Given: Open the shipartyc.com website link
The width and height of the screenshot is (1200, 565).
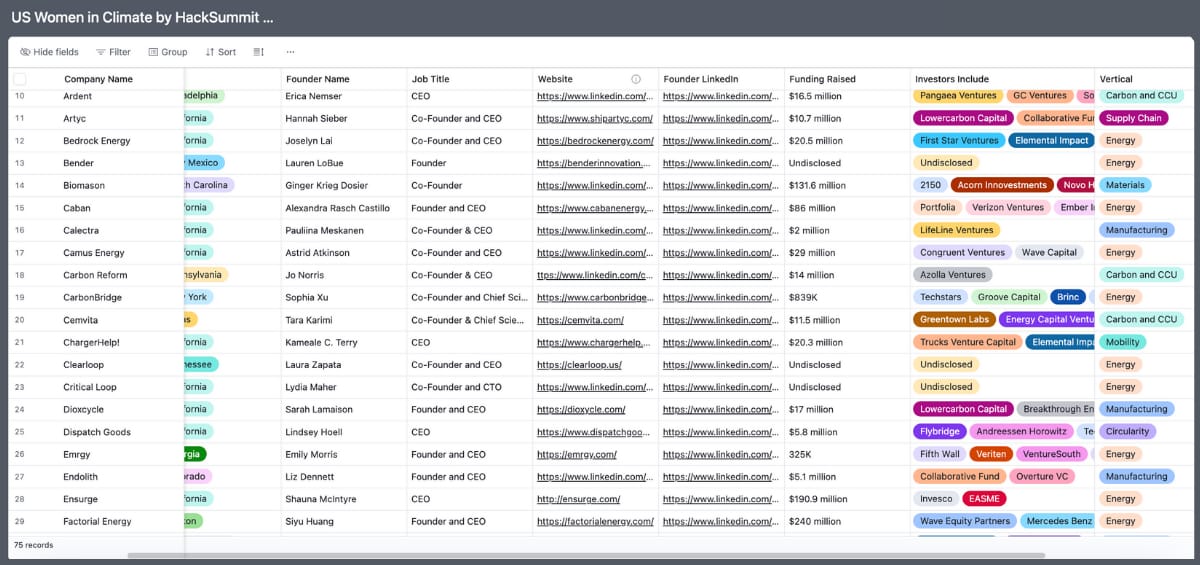Looking at the screenshot, I should [x=595, y=118].
